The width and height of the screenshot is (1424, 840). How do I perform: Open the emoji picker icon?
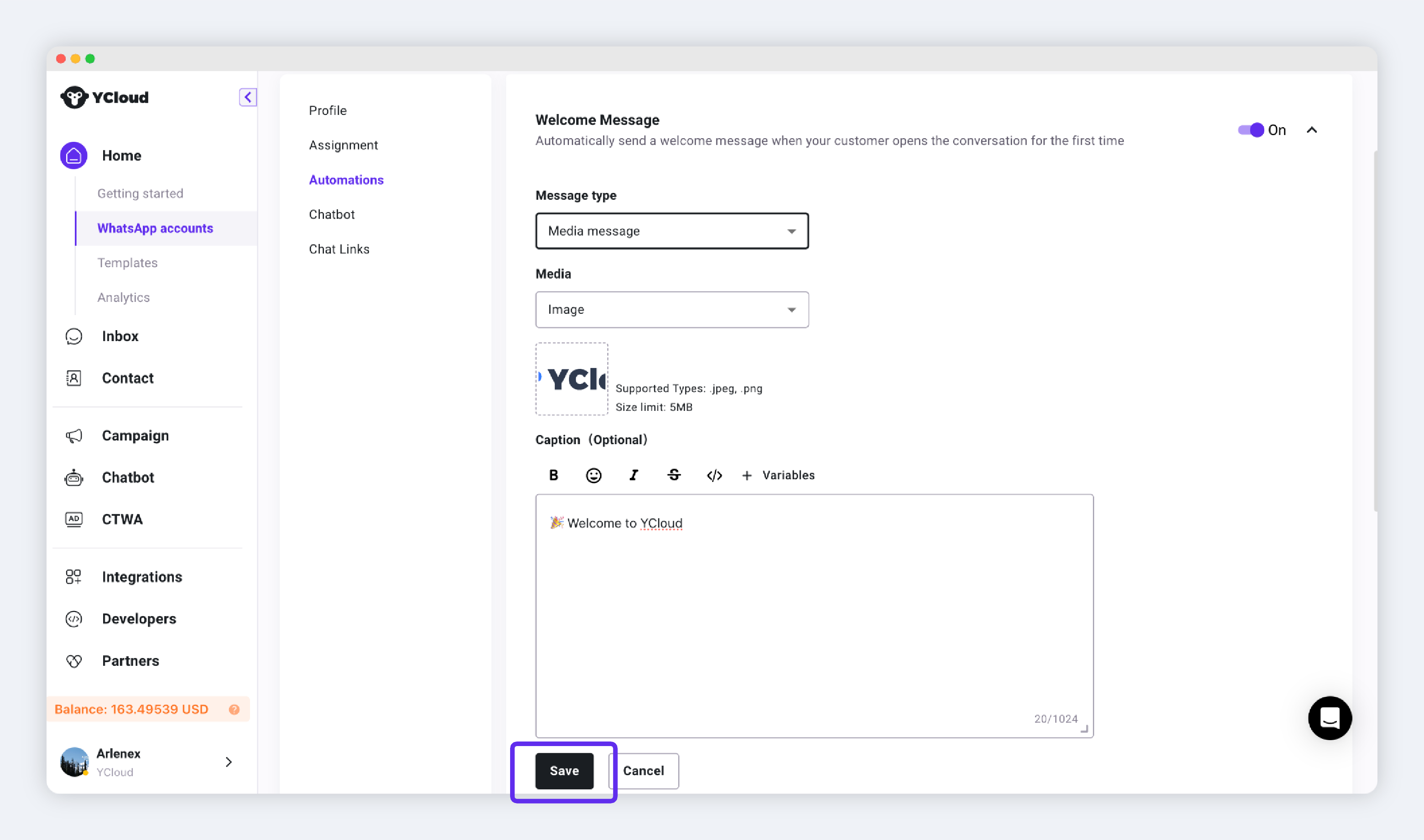pos(593,475)
